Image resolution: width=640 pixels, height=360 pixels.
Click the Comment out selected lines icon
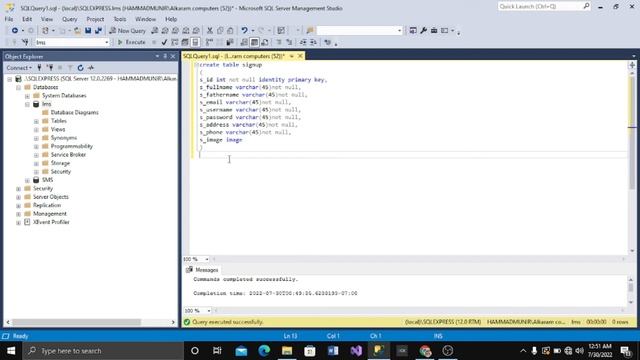[279, 42]
